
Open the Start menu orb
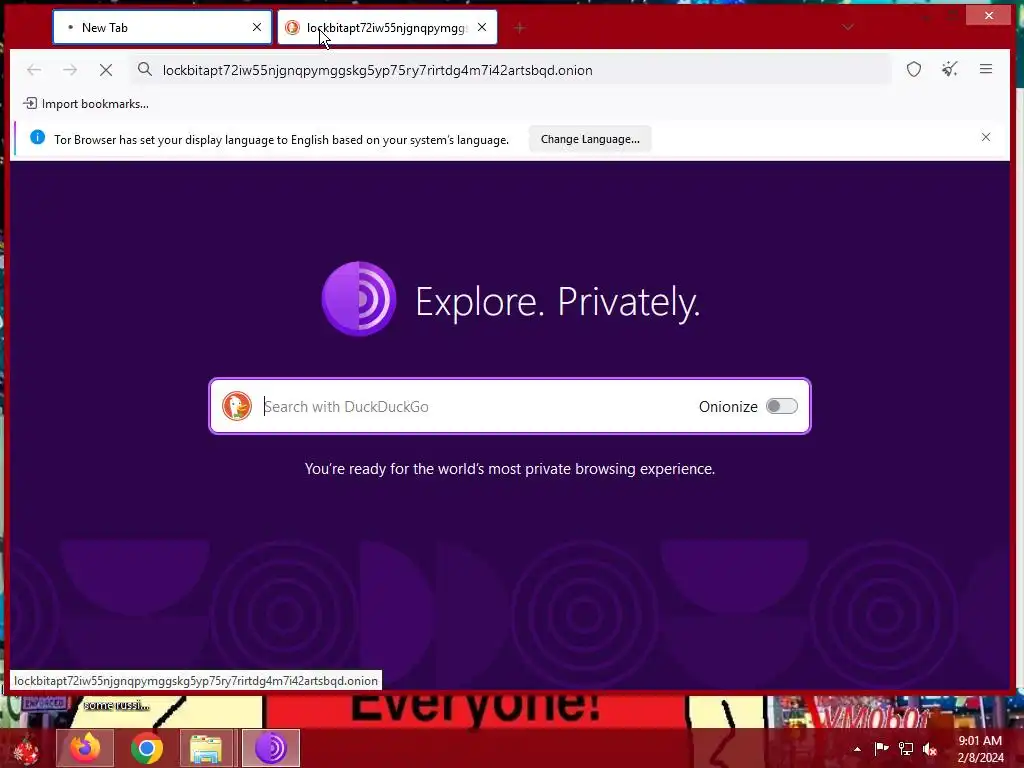click(x=26, y=749)
